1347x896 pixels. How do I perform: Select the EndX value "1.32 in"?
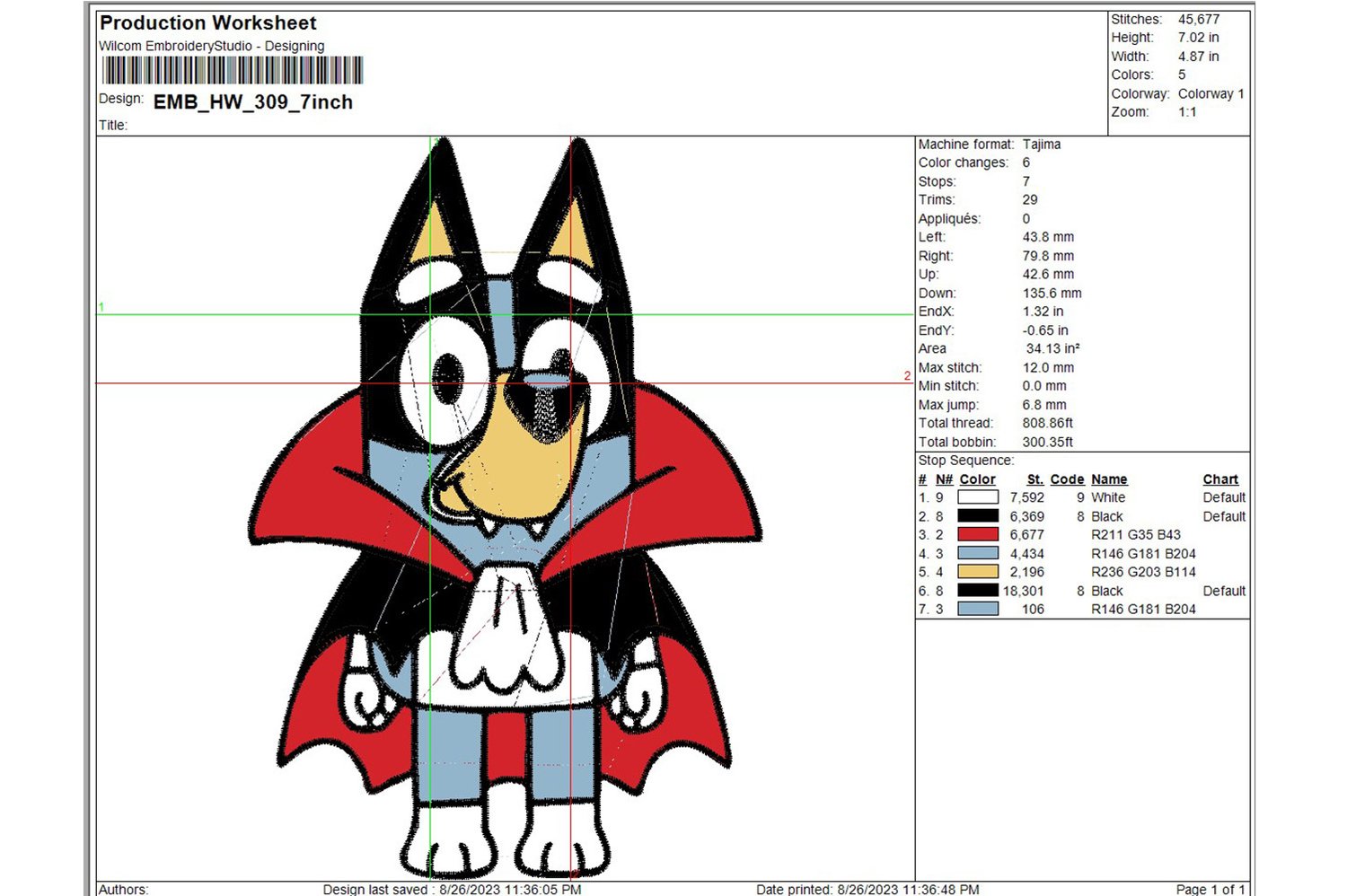click(x=1043, y=312)
